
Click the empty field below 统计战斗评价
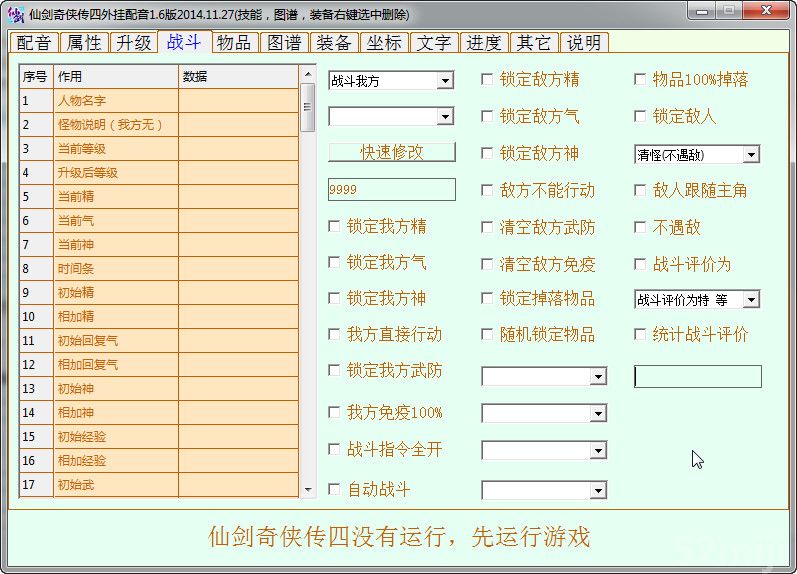697,376
